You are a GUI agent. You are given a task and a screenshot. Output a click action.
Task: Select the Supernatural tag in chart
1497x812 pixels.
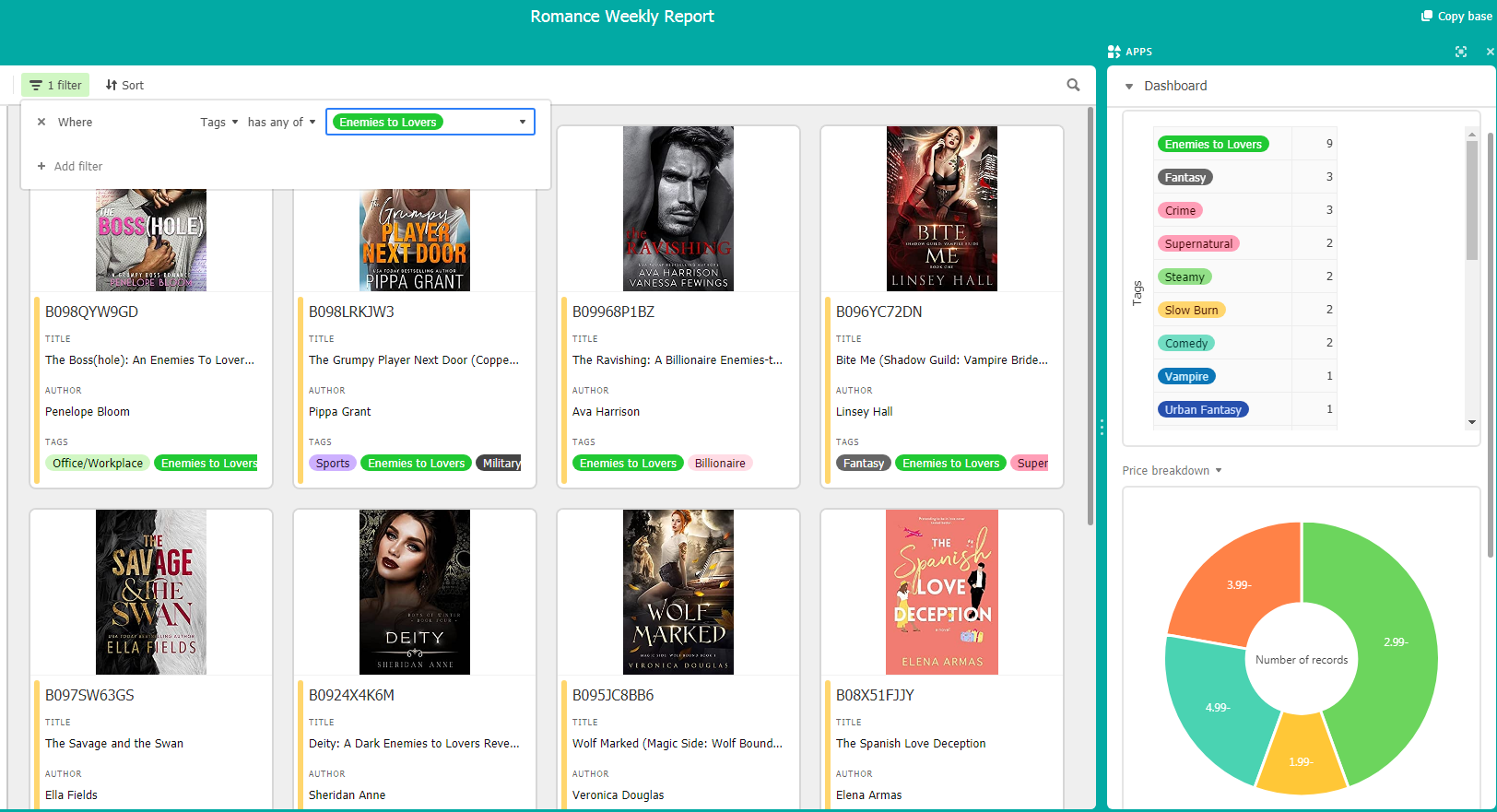(1198, 243)
